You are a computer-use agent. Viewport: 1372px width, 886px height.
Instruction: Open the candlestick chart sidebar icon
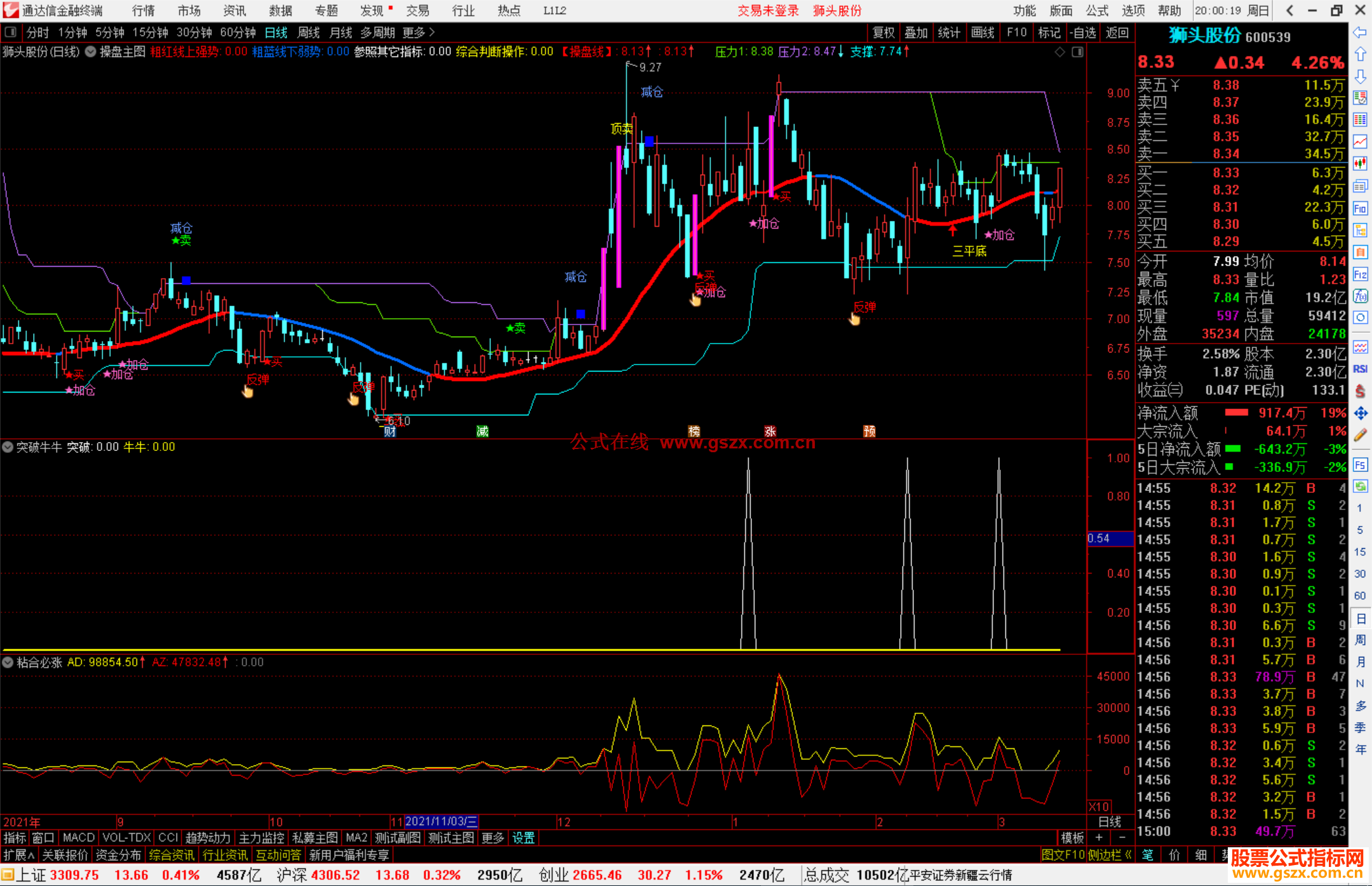tap(1360, 163)
